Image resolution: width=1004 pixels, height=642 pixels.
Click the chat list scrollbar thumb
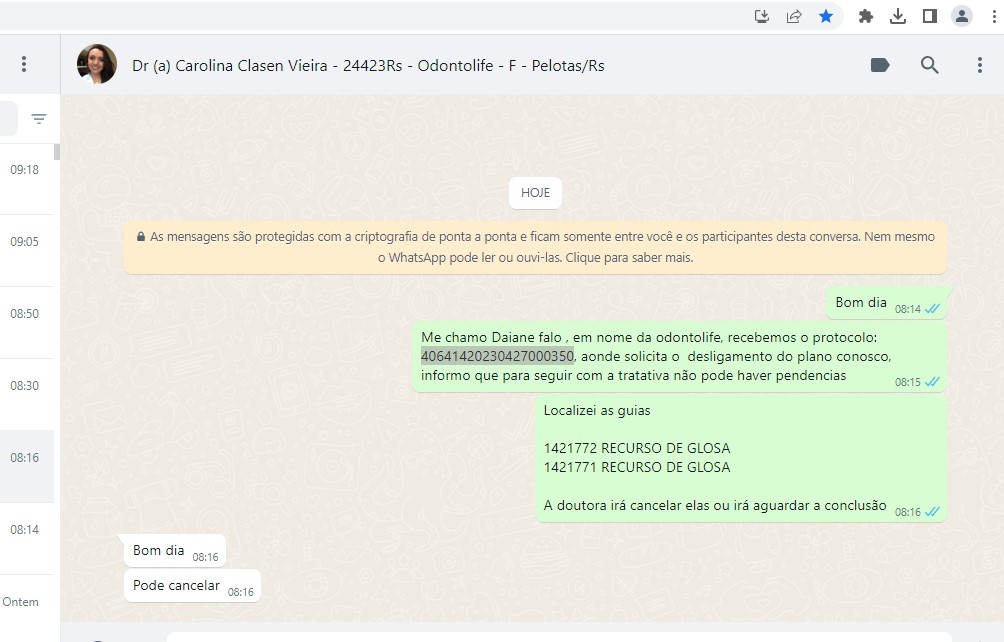[x=57, y=152]
